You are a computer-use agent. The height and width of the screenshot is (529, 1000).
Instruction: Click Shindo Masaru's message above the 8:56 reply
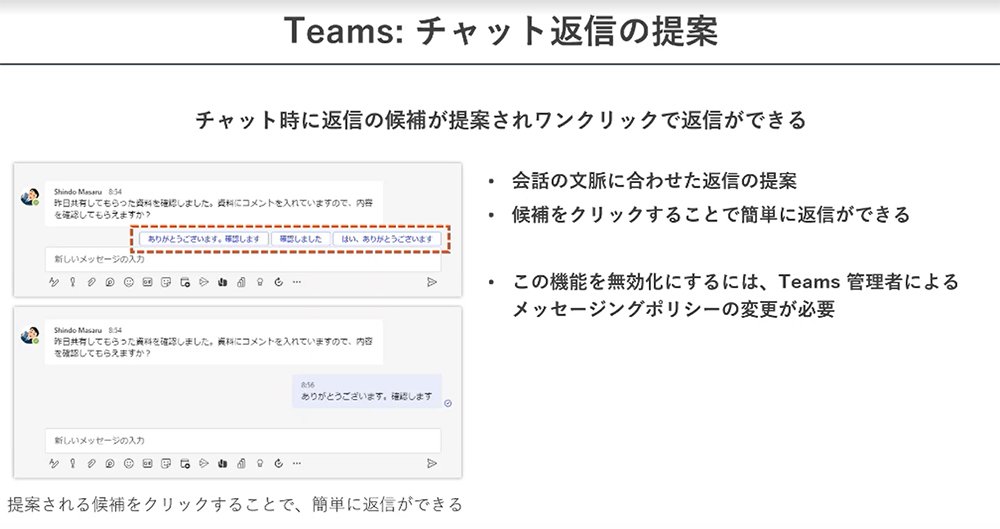coord(214,342)
